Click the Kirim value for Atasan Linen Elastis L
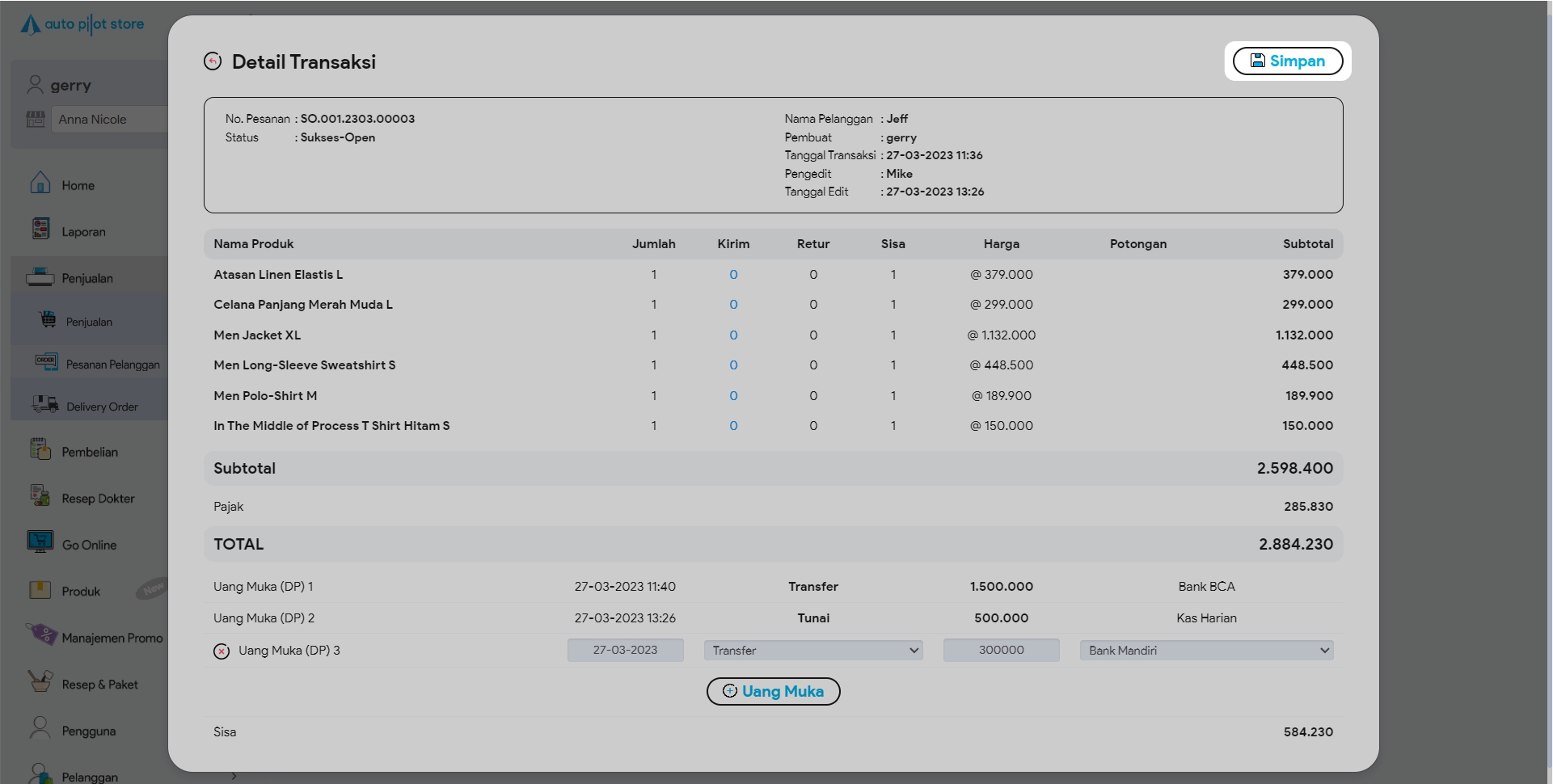The width and height of the screenshot is (1553, 784). (733, 275)
